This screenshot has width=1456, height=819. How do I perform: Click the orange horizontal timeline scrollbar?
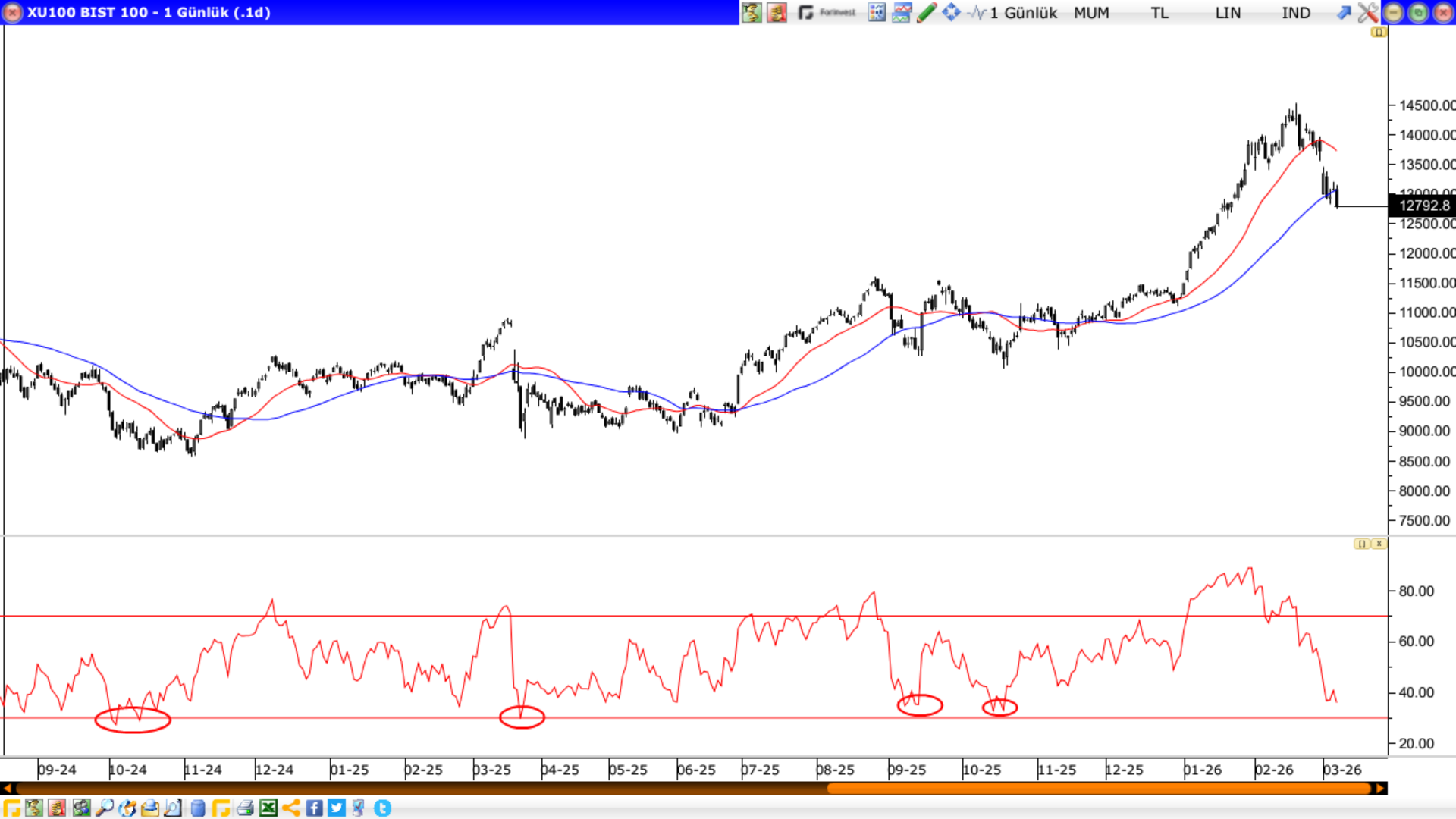click(x=1100, y=789)
